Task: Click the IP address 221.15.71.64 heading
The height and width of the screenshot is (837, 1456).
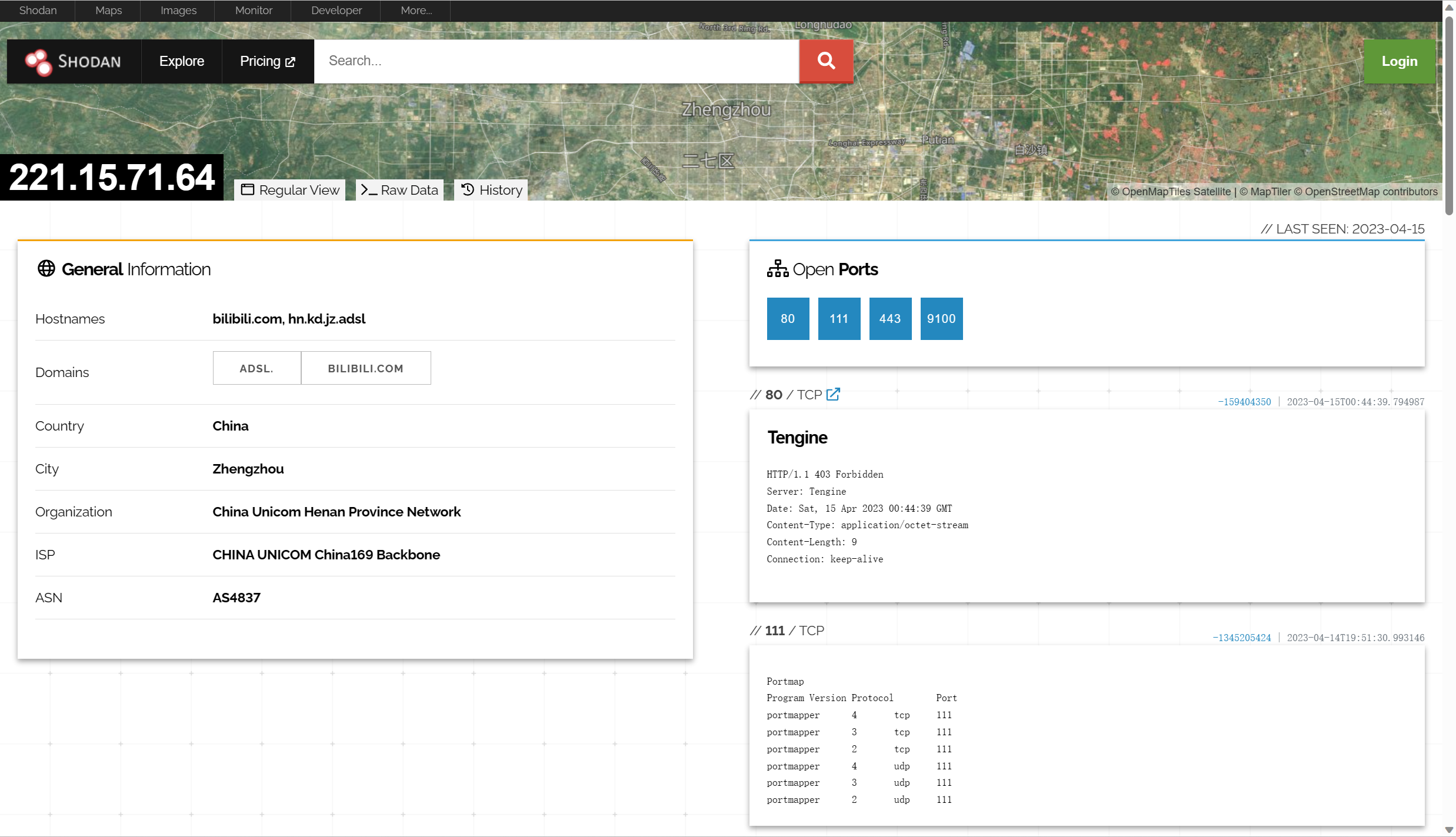Action: pos(112,177)
